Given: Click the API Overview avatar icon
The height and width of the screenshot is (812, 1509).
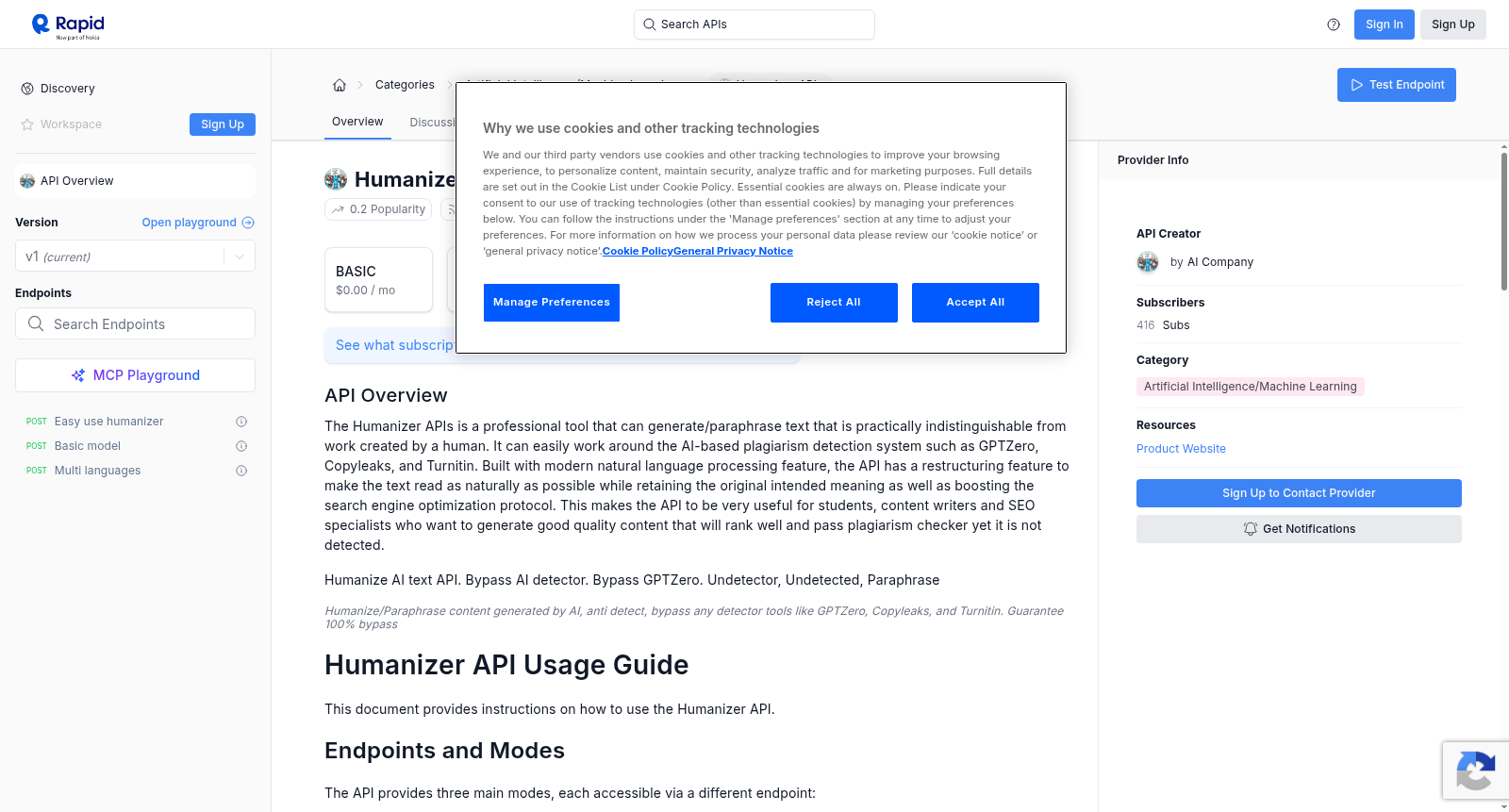Looking at the screenshot, I should [x=27, y=181].
